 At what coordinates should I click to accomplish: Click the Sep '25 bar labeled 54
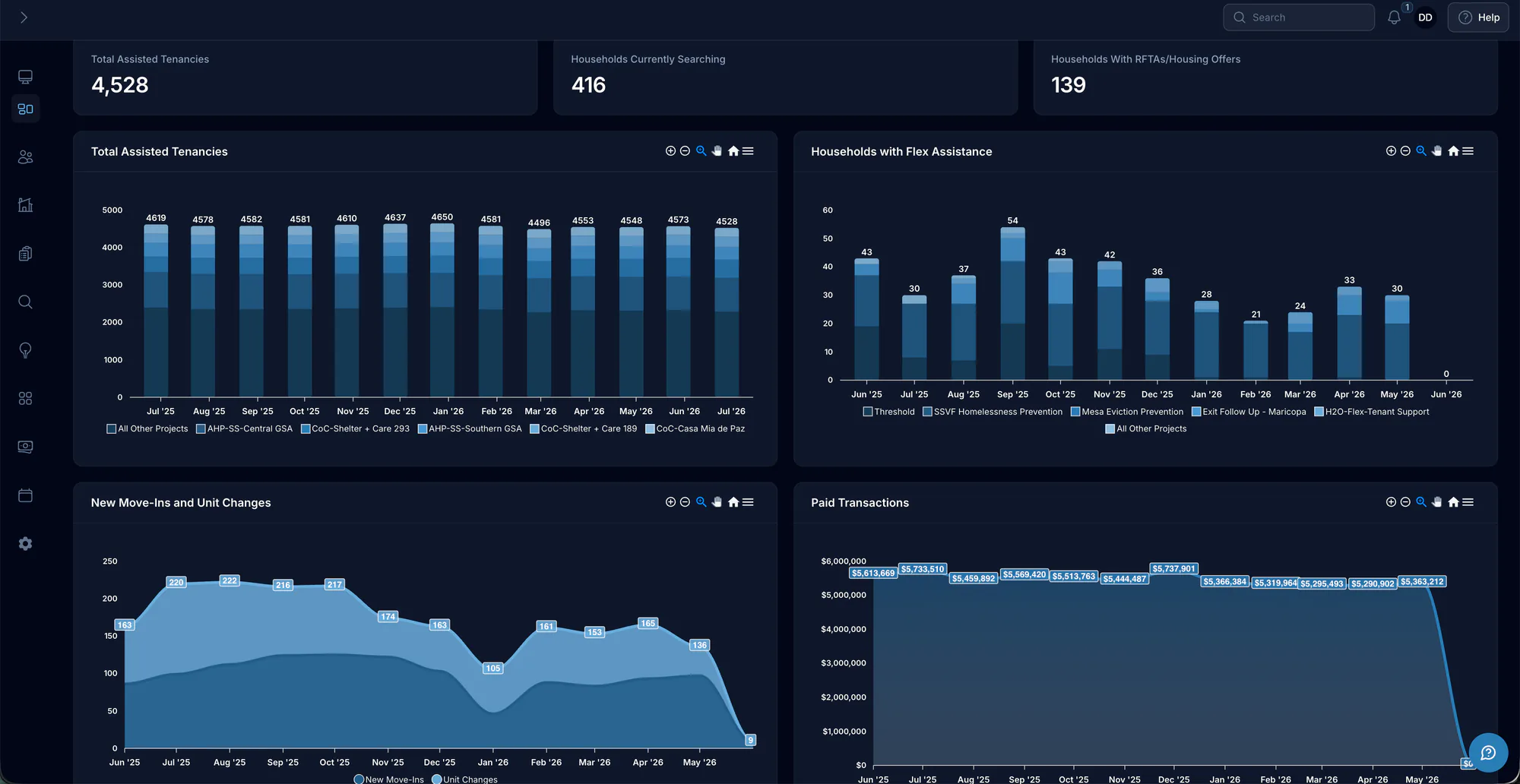pos(1012,304)
